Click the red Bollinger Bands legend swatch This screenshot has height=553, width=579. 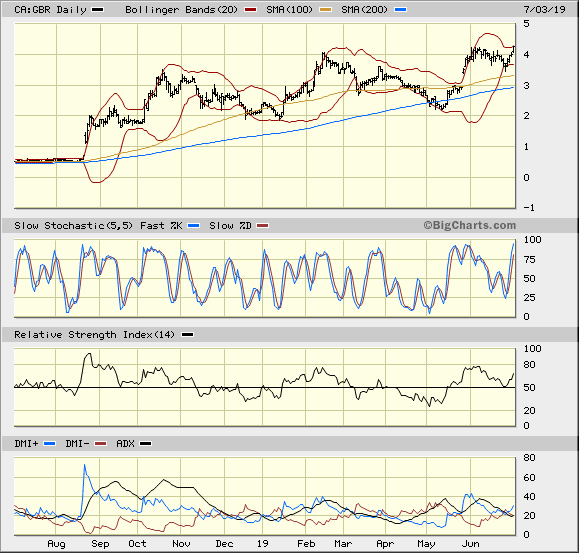coord(250,10)
